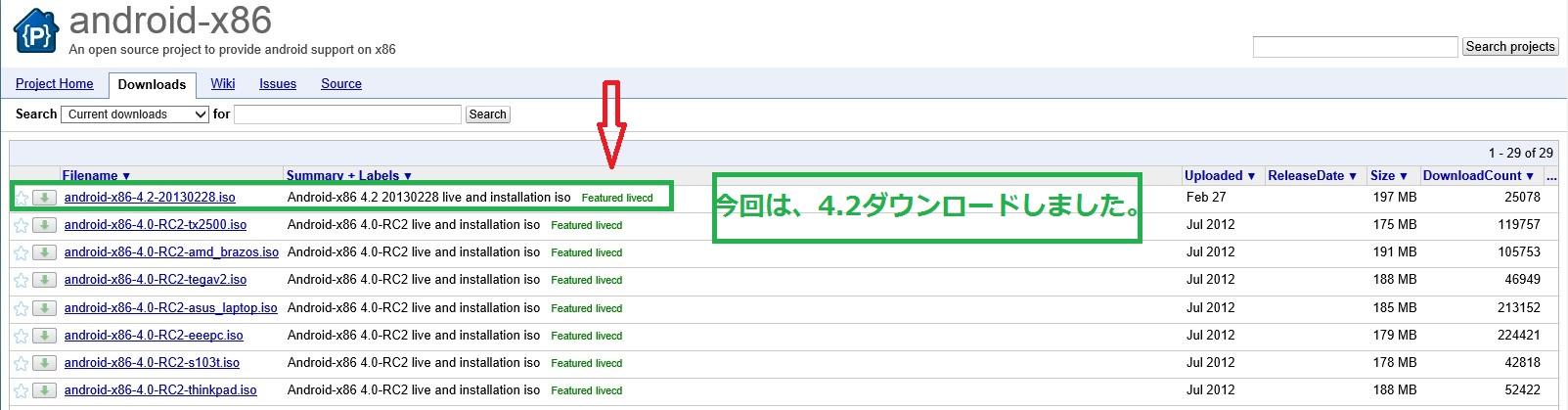
Task: Star the android-x86-4.0-RC2-eeepc.iso file
Action: point(22,336)
